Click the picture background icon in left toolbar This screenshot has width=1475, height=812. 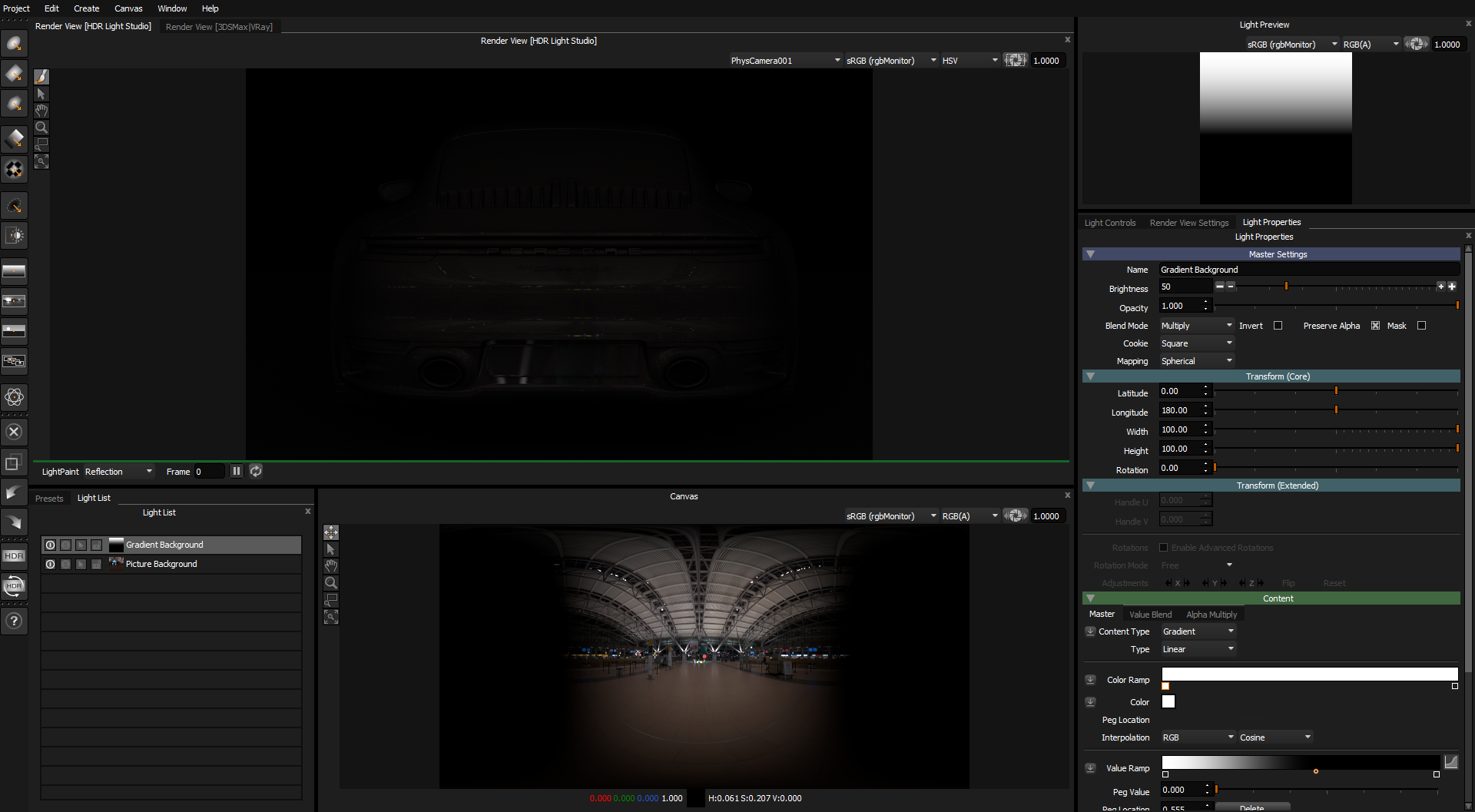[x=14, y=301]
